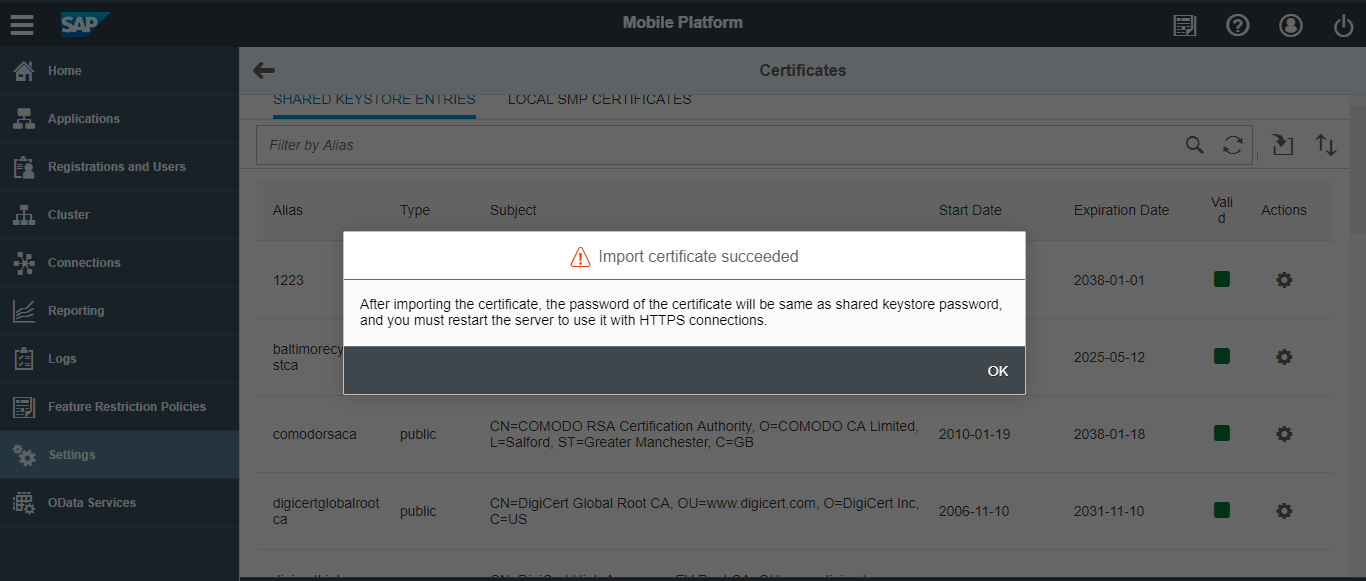1366x581 pixels.
Task: Open actions gear for digicertglobalrootca row
Action: 1284,511
